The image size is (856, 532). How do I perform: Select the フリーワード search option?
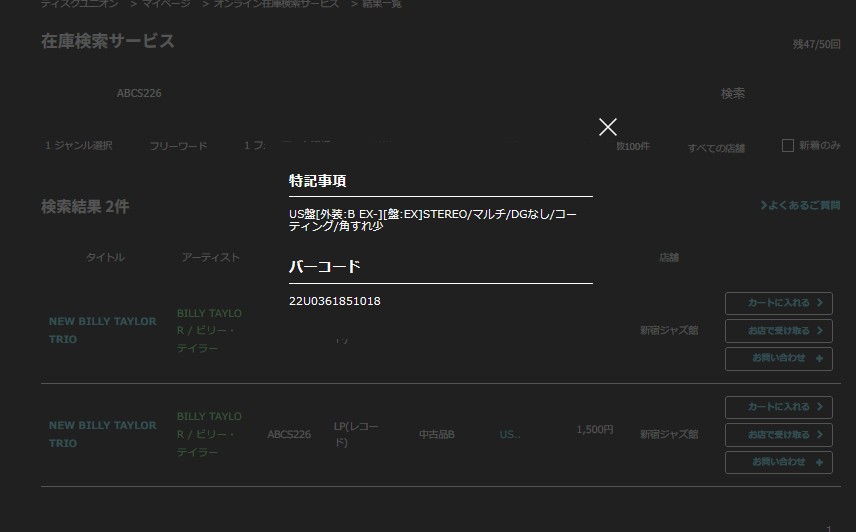coord(178,146)
